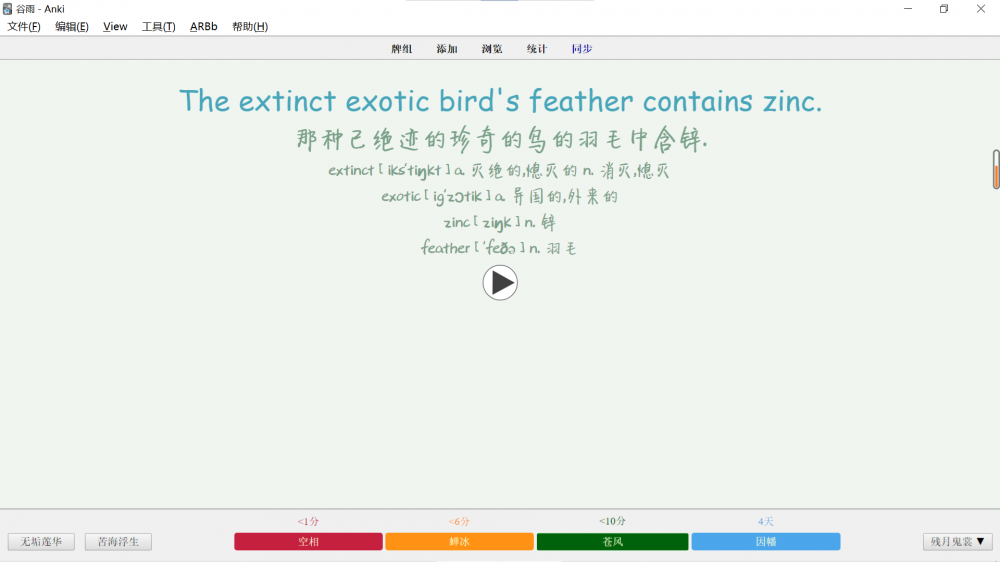Open the 工具(T) menu
Screen dimensions: 1000x562
coord(158,26)
